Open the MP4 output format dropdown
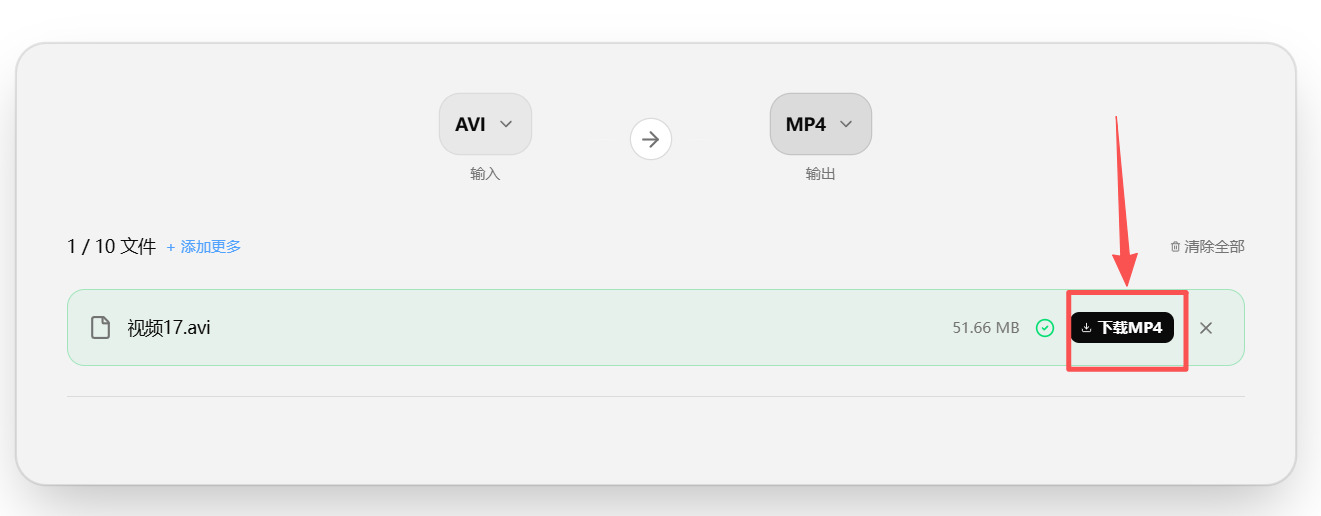The width and height of the screenshot is (1321, 516). coord(821,124)
